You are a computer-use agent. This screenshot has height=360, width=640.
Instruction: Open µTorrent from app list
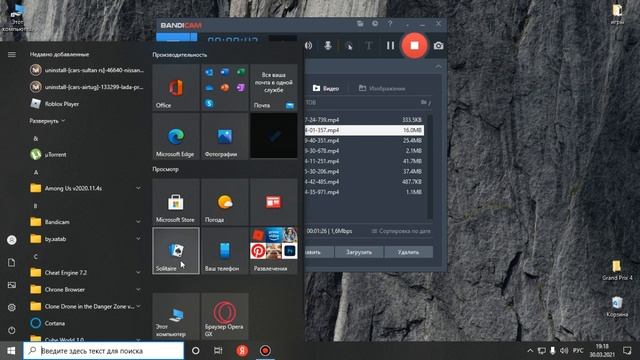click(87, 154)
